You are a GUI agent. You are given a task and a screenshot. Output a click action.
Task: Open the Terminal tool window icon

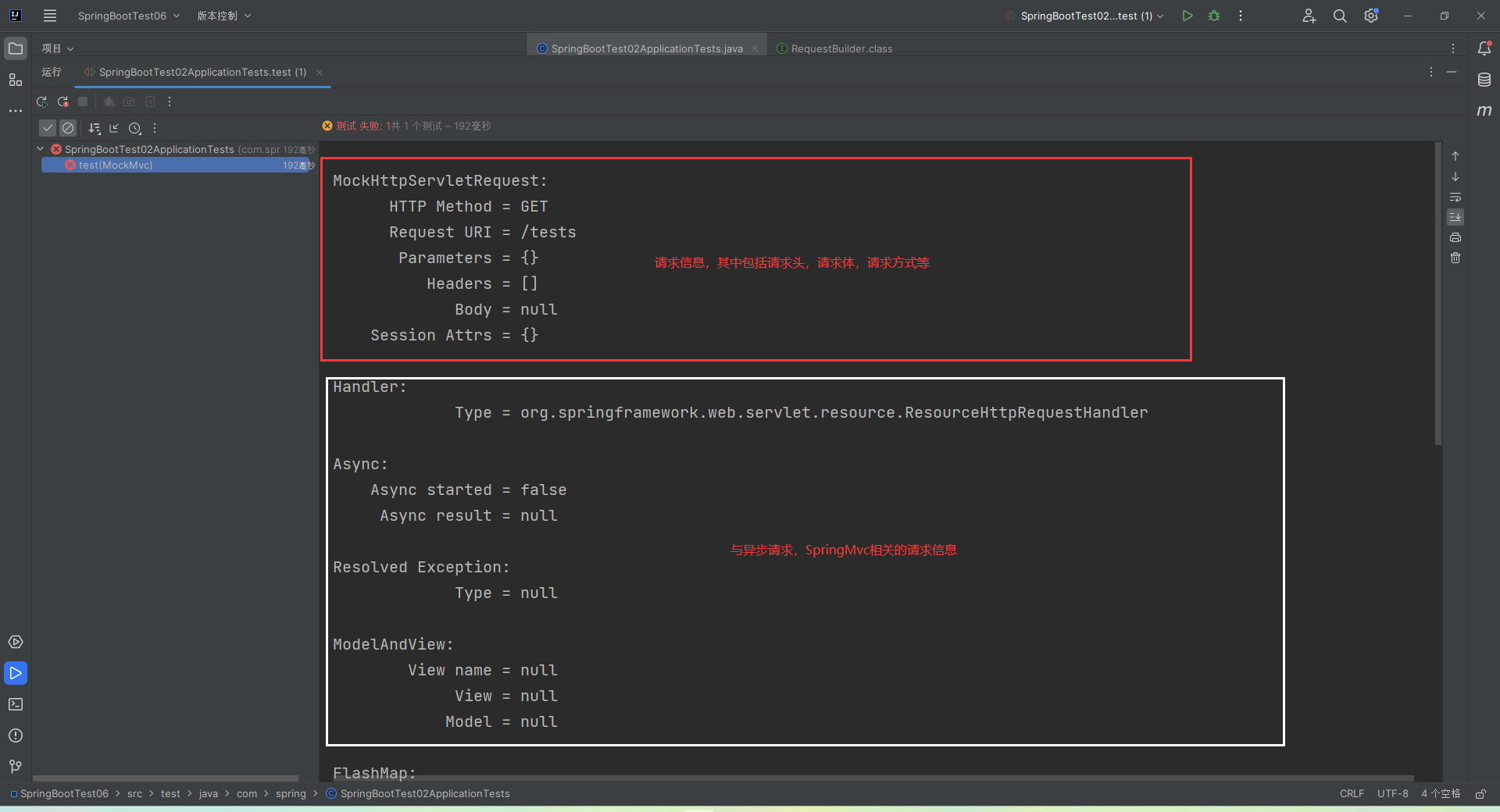(x=16, y=704)
